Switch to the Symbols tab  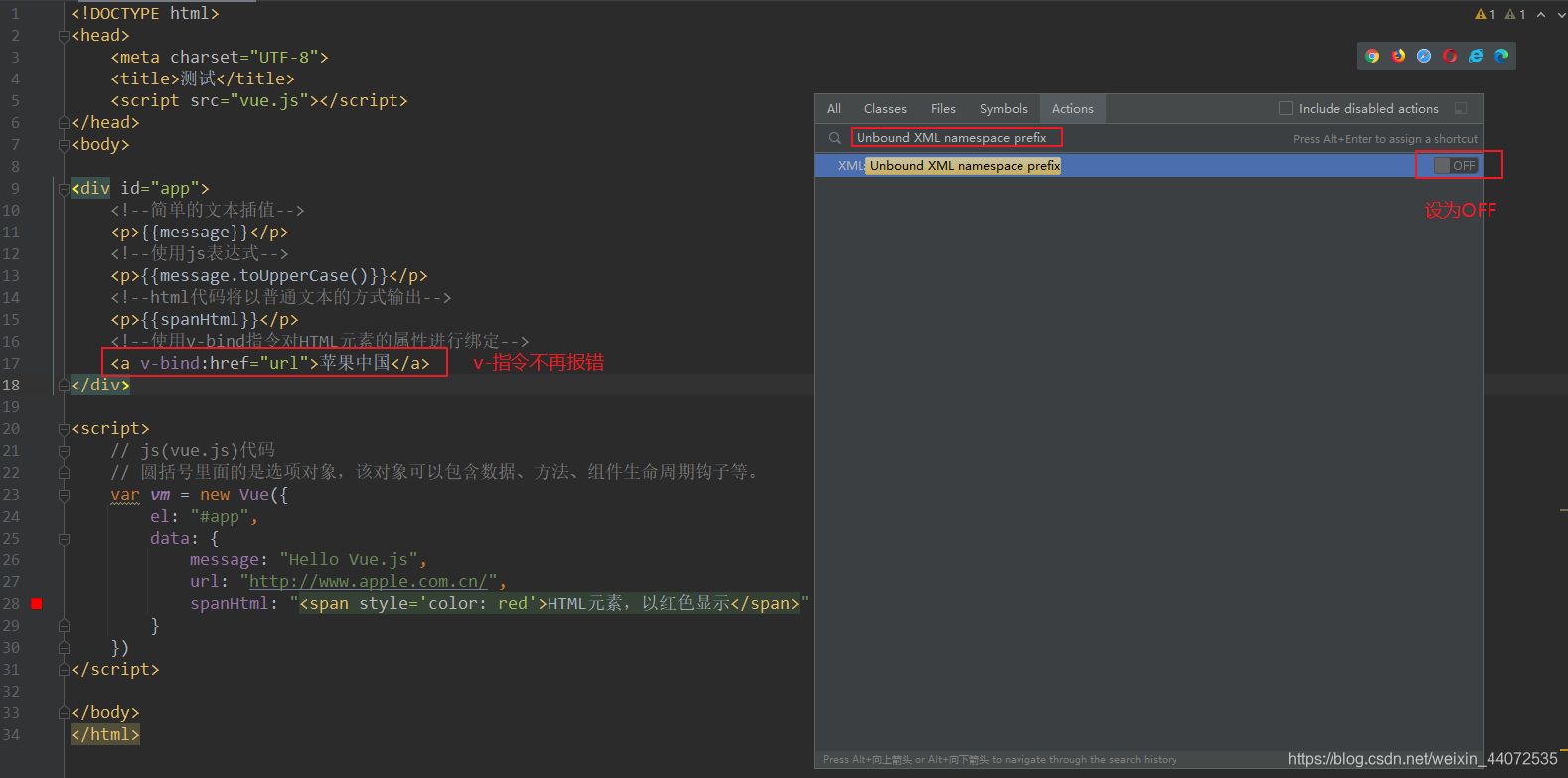click(x=1004, y=109)
